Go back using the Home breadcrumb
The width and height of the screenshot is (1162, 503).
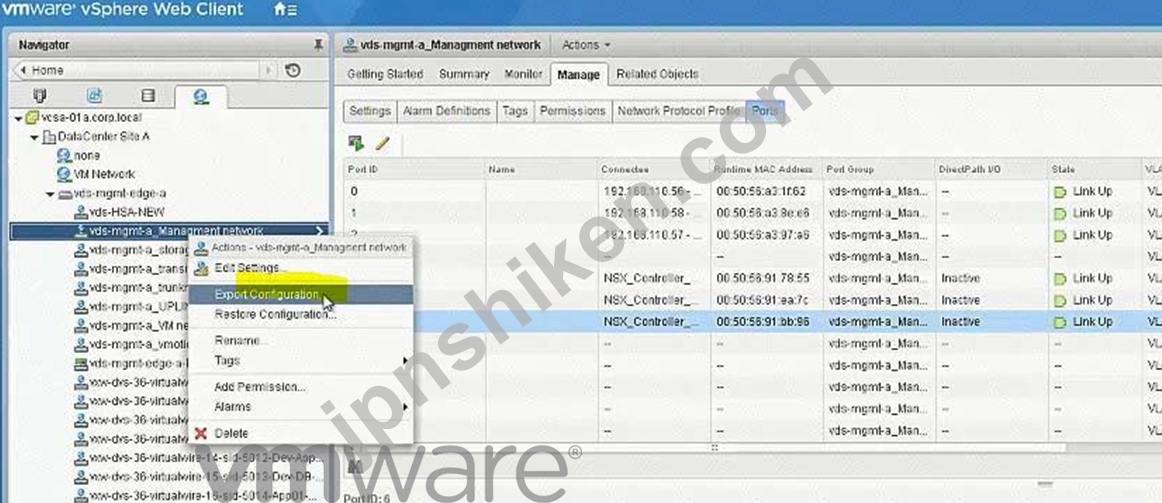coord(47,70)
